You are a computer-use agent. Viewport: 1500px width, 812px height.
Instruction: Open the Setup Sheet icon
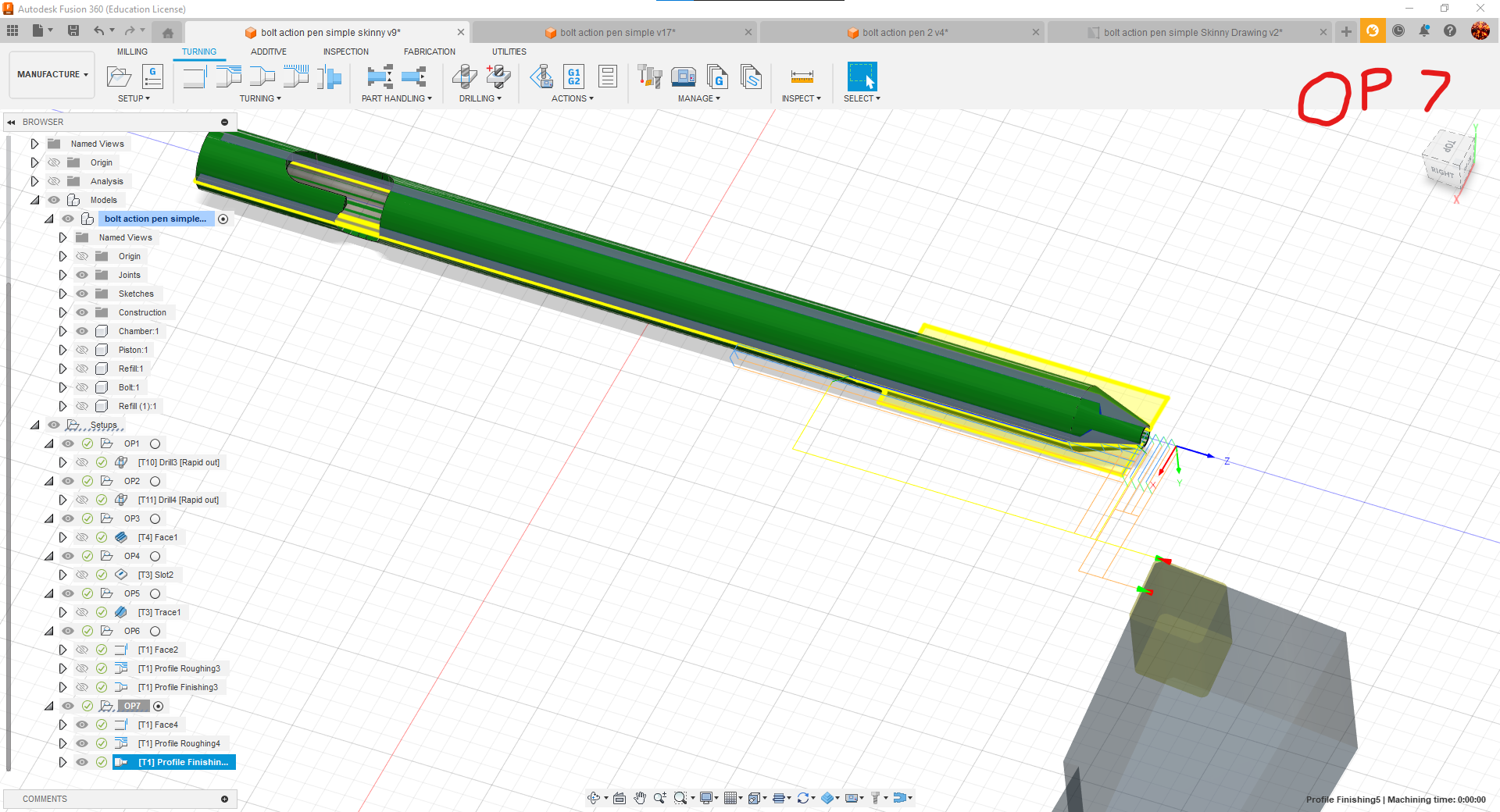[x=608, y=77]
